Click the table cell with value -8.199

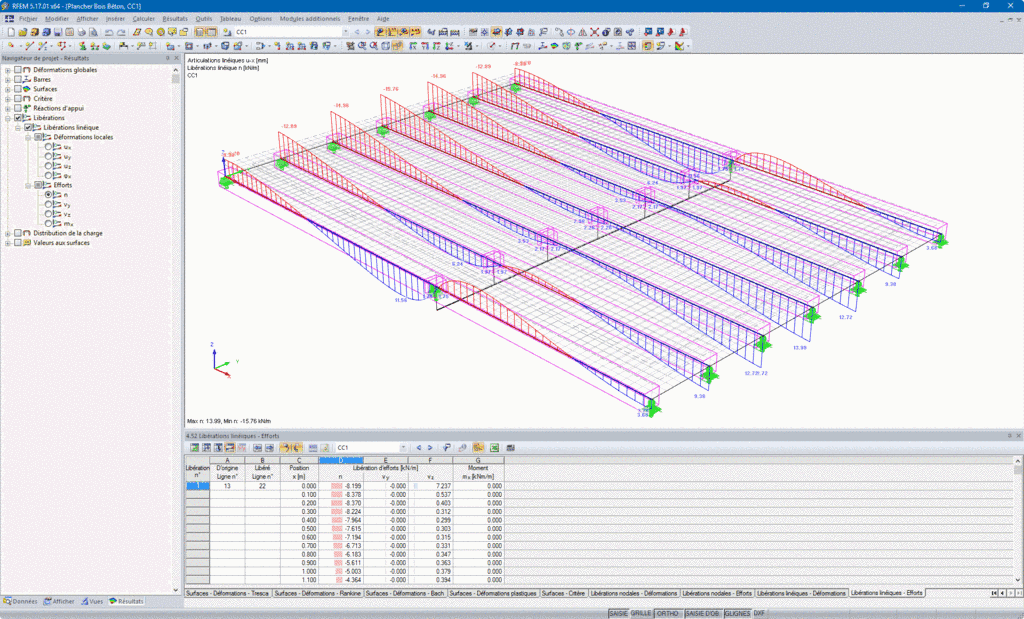340,486
